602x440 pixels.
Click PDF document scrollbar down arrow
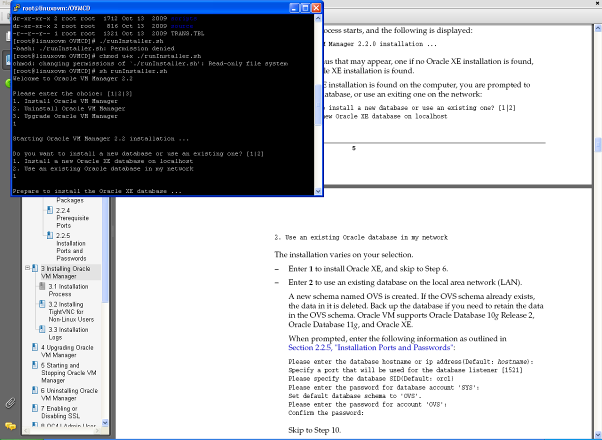point(598,435)
